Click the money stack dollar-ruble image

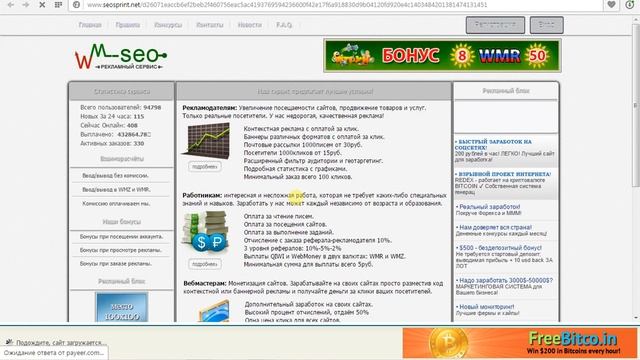(x=206, y=232)
